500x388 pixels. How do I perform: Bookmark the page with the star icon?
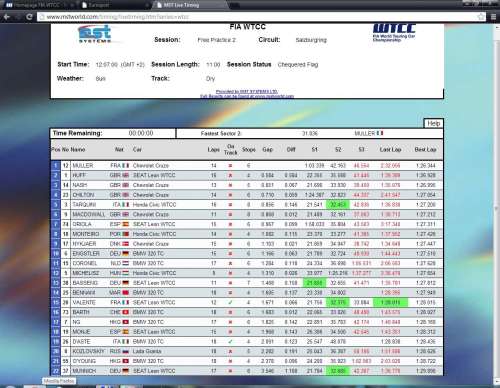click(481, 17)
